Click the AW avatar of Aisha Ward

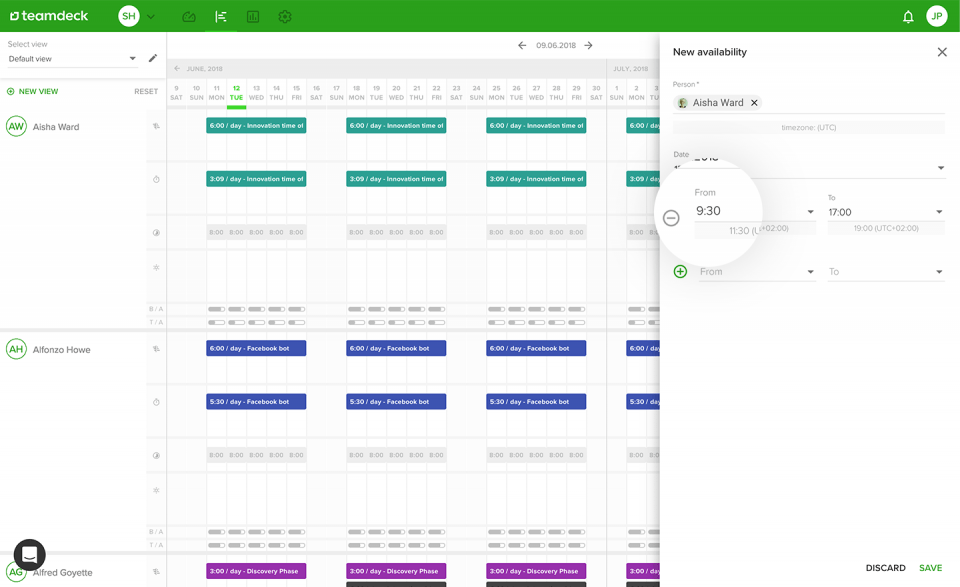(x=16, y=127)
